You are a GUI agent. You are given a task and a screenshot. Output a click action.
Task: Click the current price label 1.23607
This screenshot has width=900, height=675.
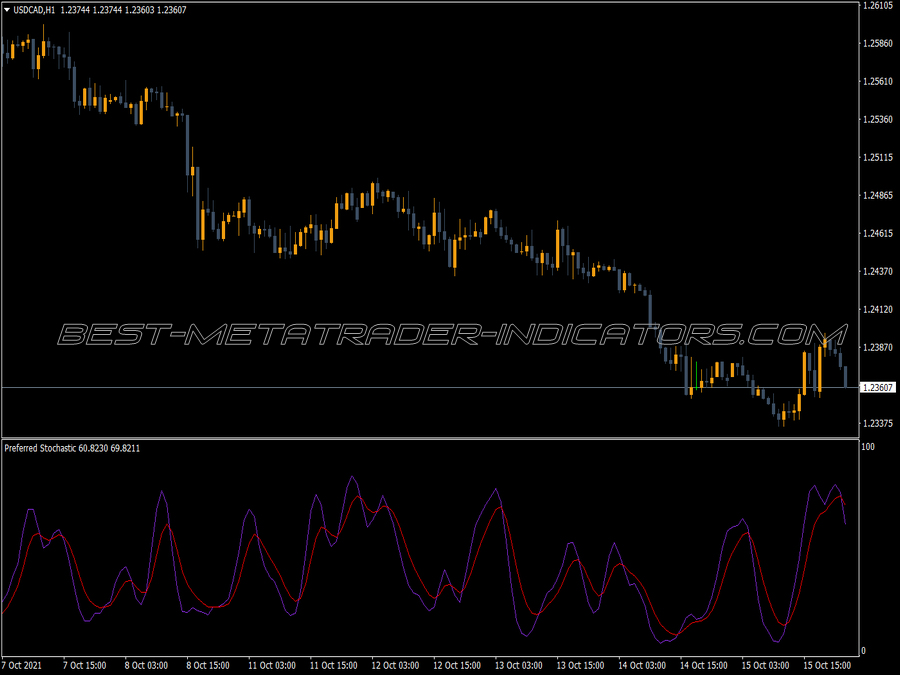tap(878, 387)
